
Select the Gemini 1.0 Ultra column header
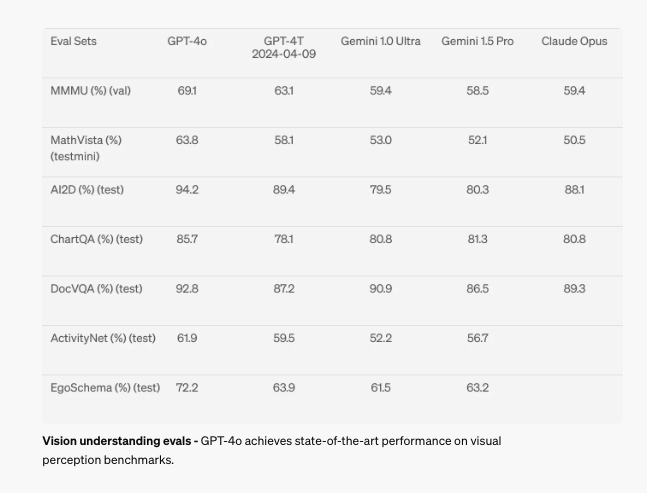coord(380,41)
